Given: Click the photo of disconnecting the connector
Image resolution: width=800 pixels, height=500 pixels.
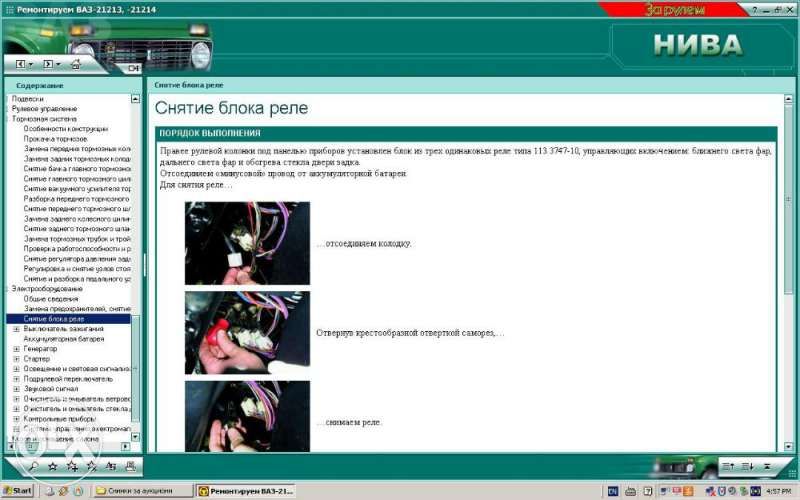Looking at the screenshot, I should [x=247, y=243].
